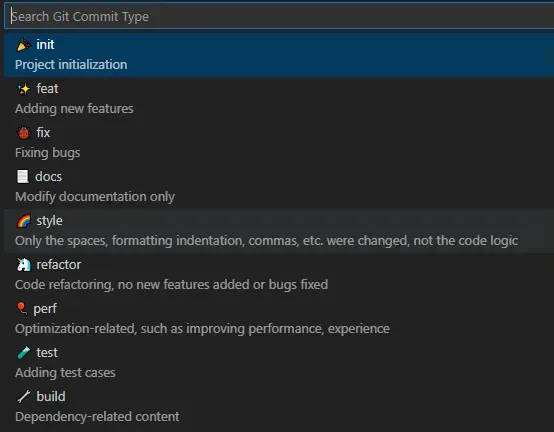
Task: Click the bug icon beside fix
Action: [24, 133]
